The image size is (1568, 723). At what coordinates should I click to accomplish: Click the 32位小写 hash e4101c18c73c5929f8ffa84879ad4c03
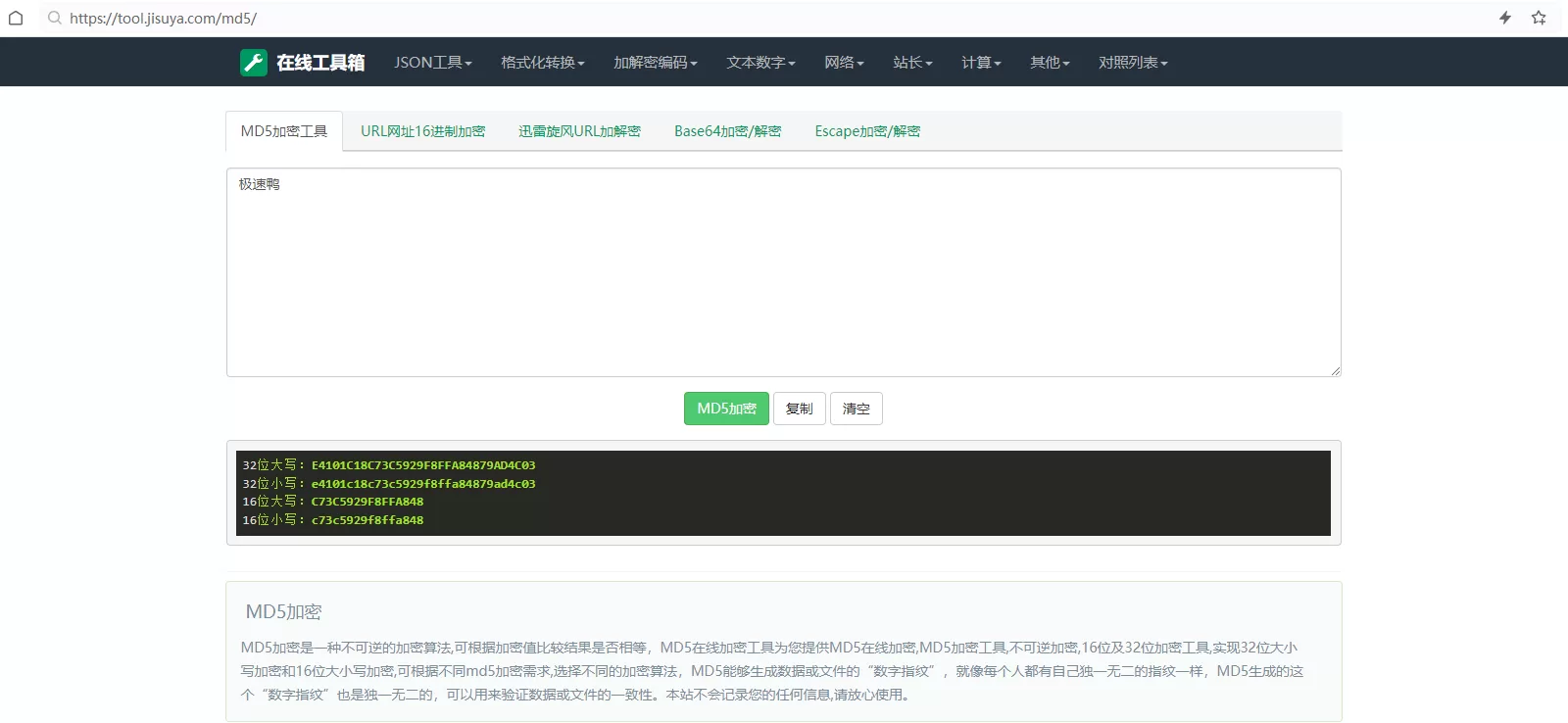point(423,484)
